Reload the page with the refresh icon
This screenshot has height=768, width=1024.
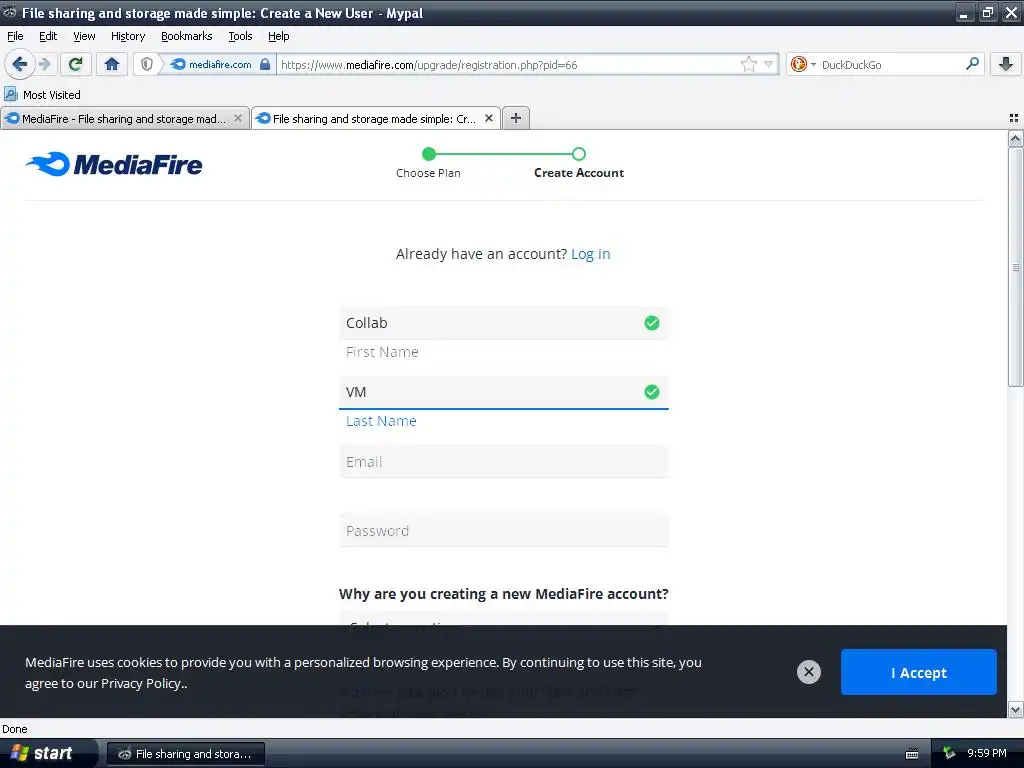pyautogui.click(x=75, y=64)
